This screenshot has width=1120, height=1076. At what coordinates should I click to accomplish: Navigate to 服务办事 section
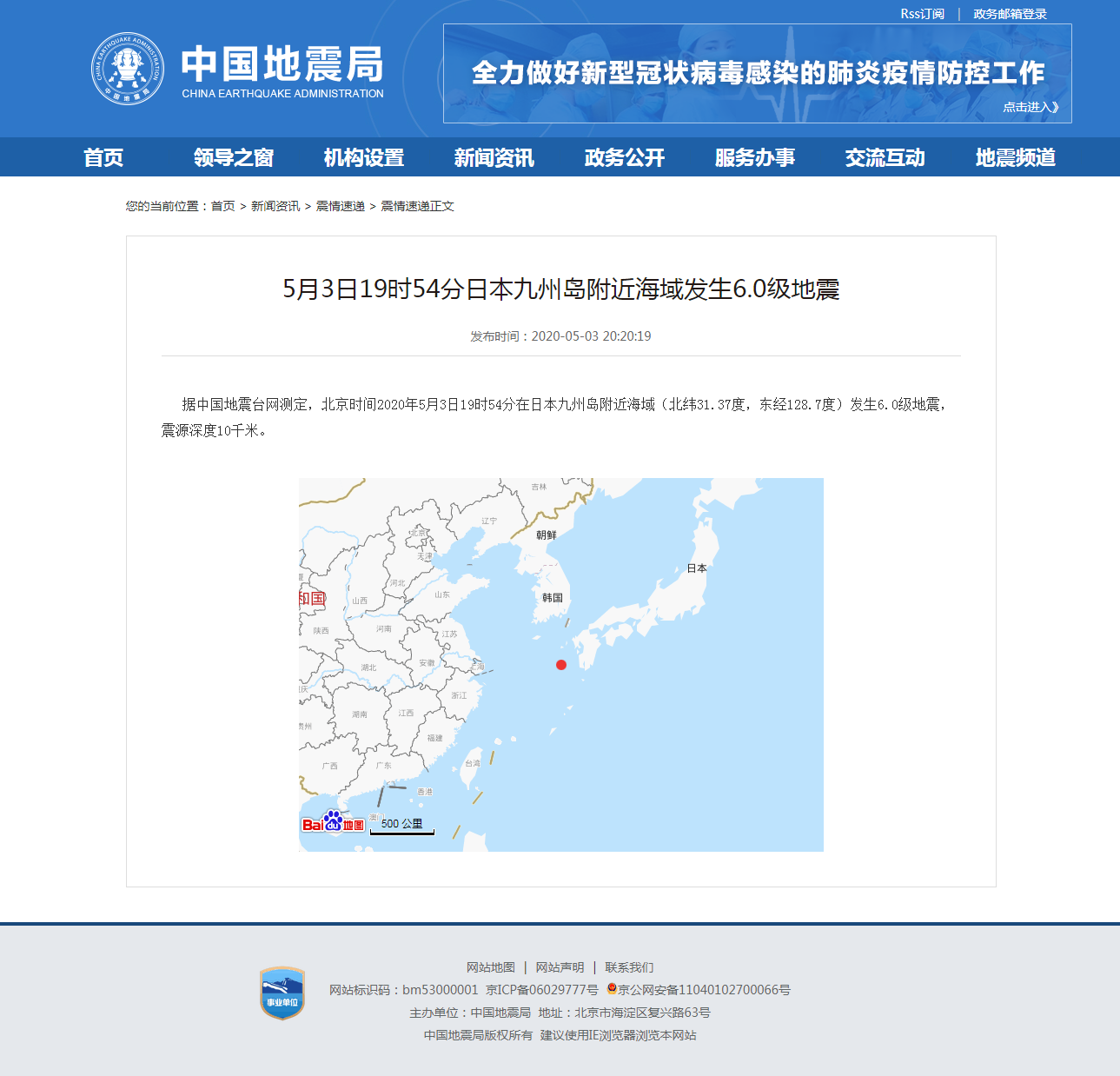[x=755, y=157]
